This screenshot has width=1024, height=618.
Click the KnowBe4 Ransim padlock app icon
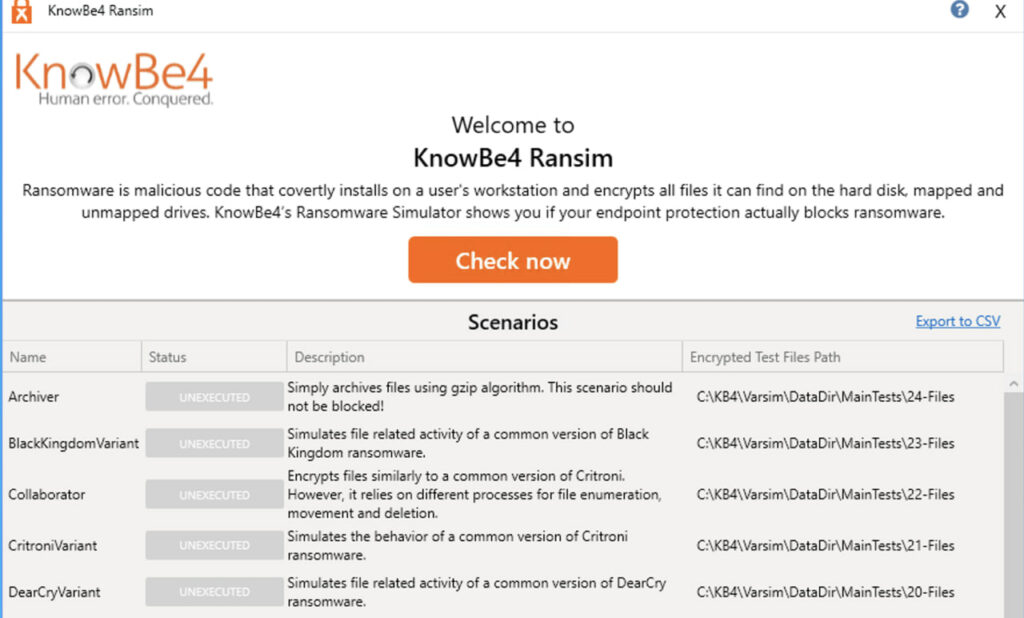pyautogui.click(x=22, y=11)
